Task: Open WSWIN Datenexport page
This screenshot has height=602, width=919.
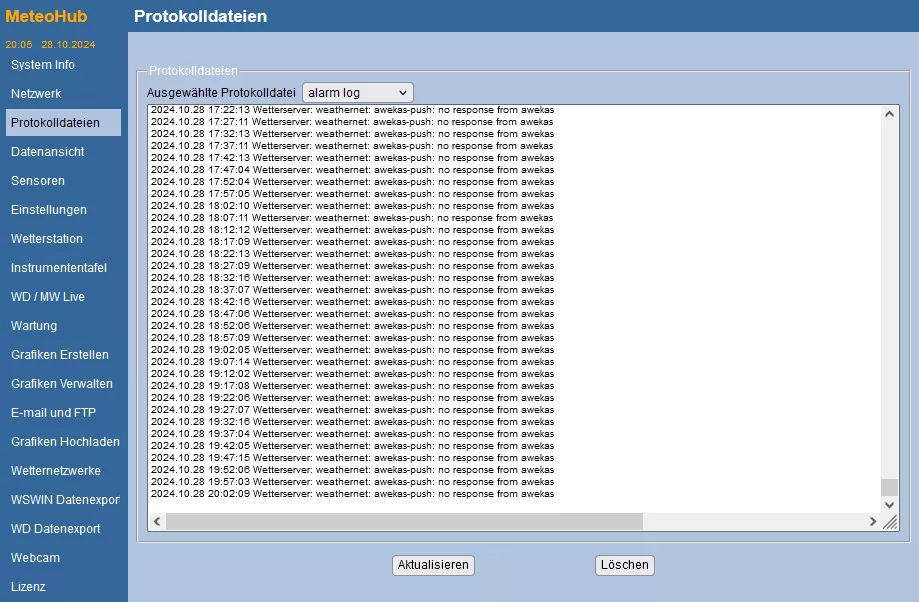Action: [x=65, y=500]
